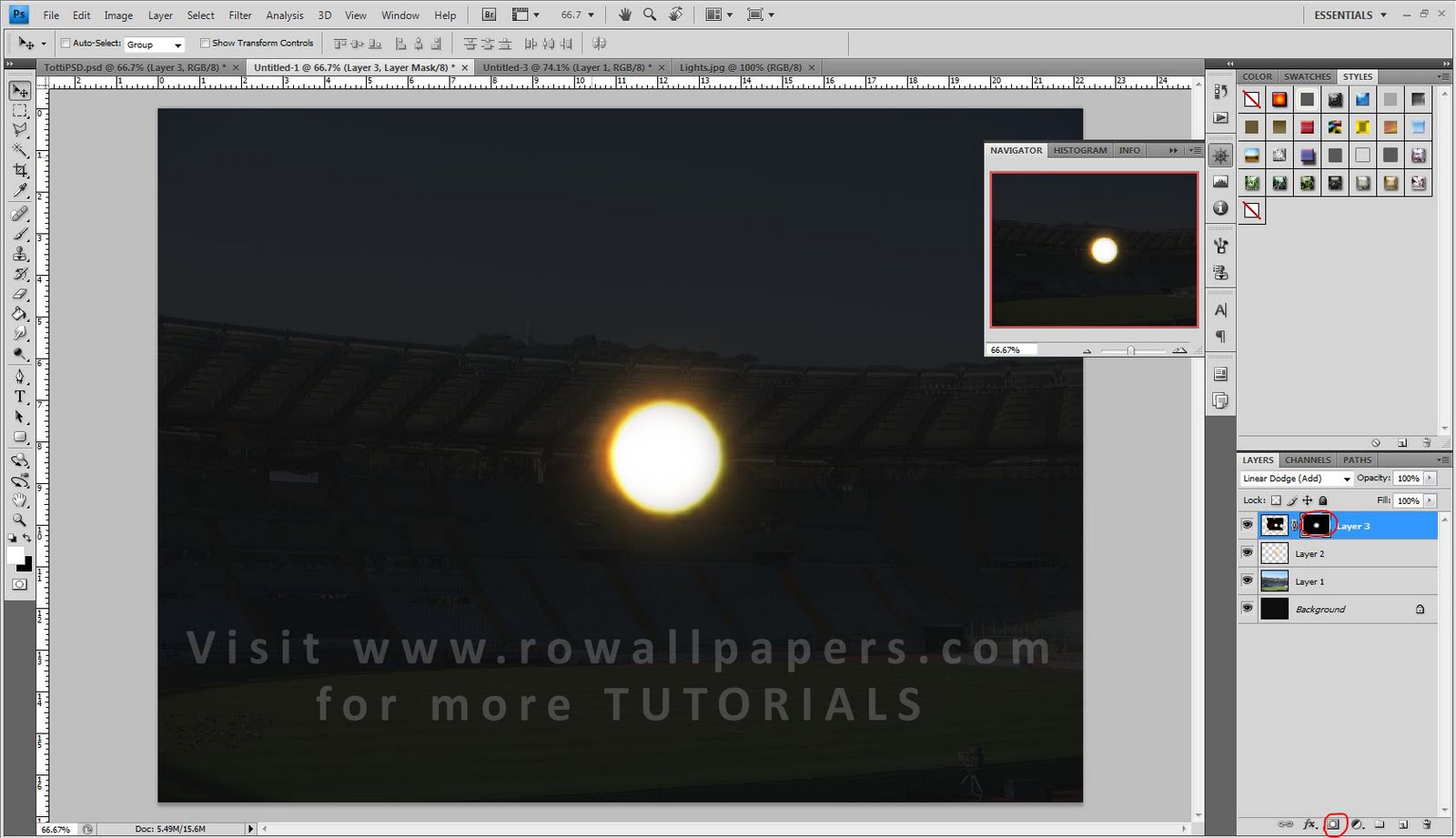Launch Adobe Bridge from the top bar

click(x=489, y=15)
